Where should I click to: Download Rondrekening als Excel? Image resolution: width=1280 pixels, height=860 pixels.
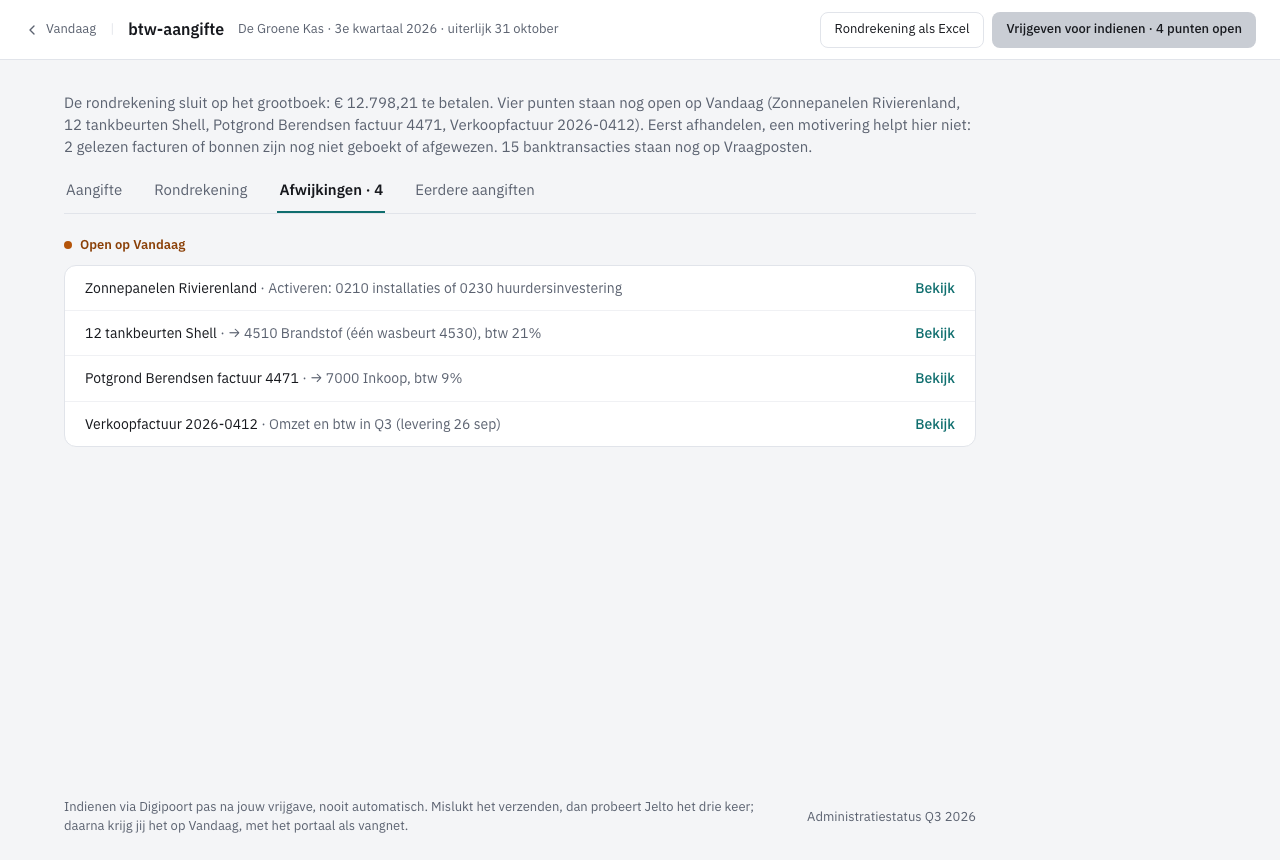click(902, 30)
